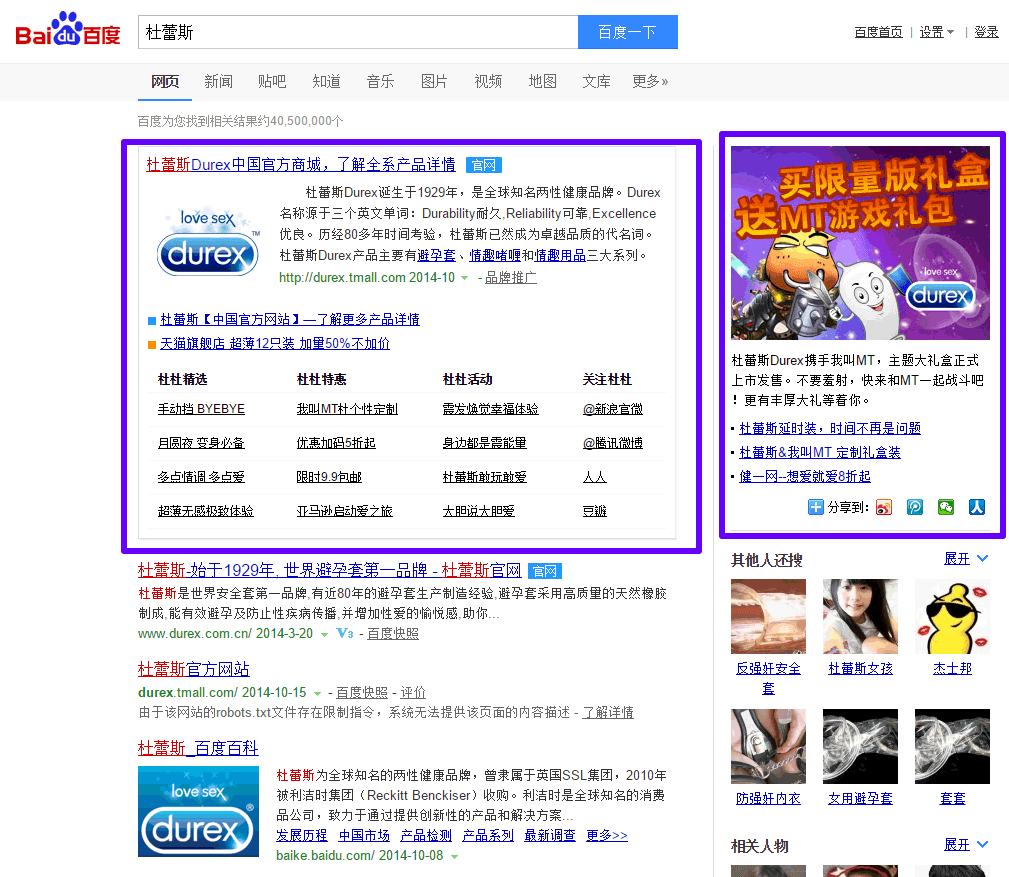Viewport: 1009px width, 877px height.
Task: Share to Tencent Weibo icon
Action: pyautogui.click(x=915, y=507)
